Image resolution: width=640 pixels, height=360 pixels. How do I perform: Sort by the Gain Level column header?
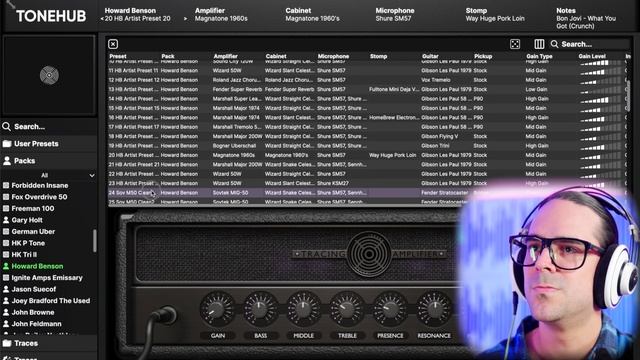coord(592,56)
